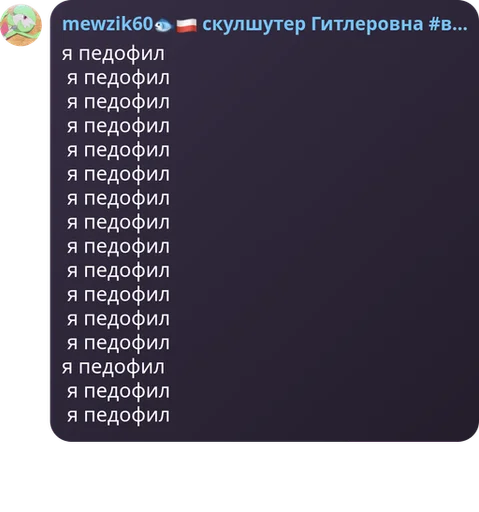Click the second-to-last message line

point(118,392)
